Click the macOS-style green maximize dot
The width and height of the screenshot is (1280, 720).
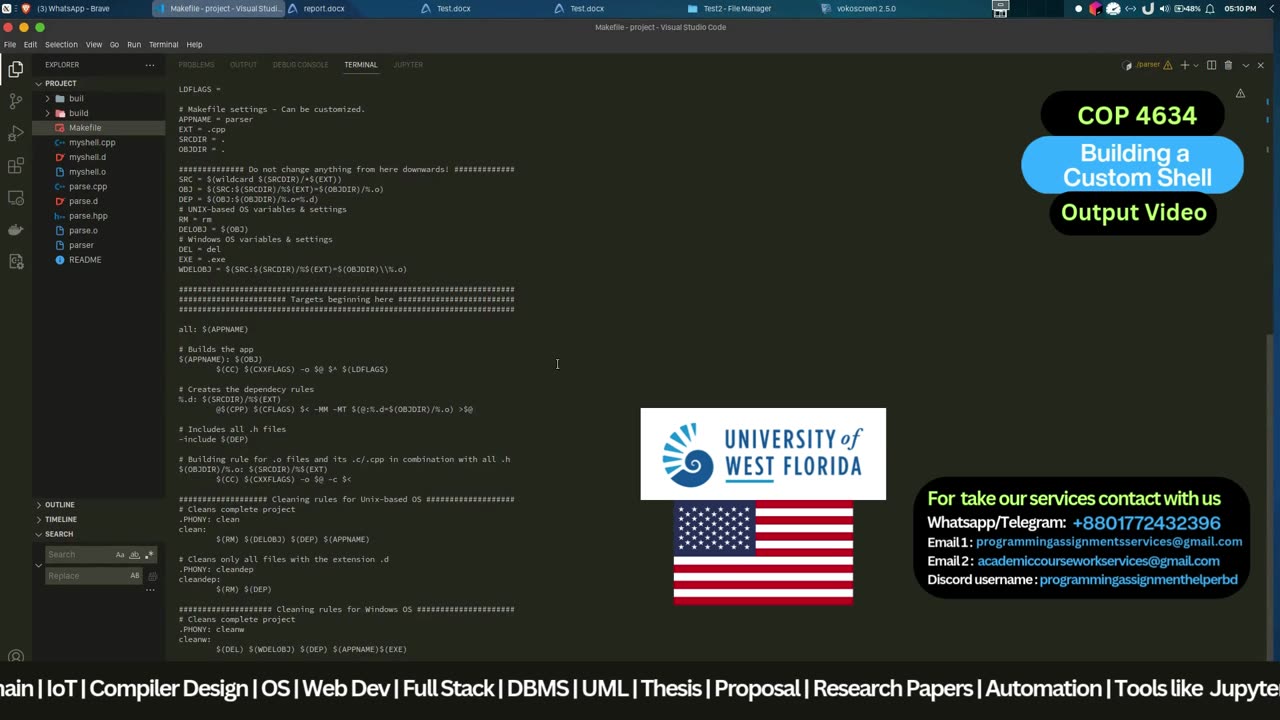pyautogui.click(x=40, y=27)
